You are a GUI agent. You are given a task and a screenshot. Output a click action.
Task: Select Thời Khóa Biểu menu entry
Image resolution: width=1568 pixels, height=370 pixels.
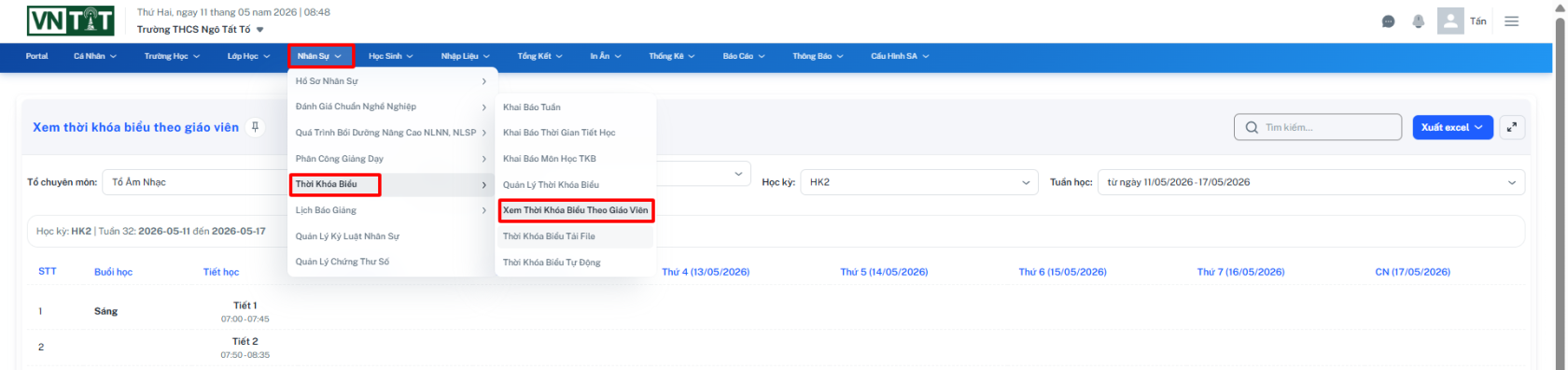point(391,184)
